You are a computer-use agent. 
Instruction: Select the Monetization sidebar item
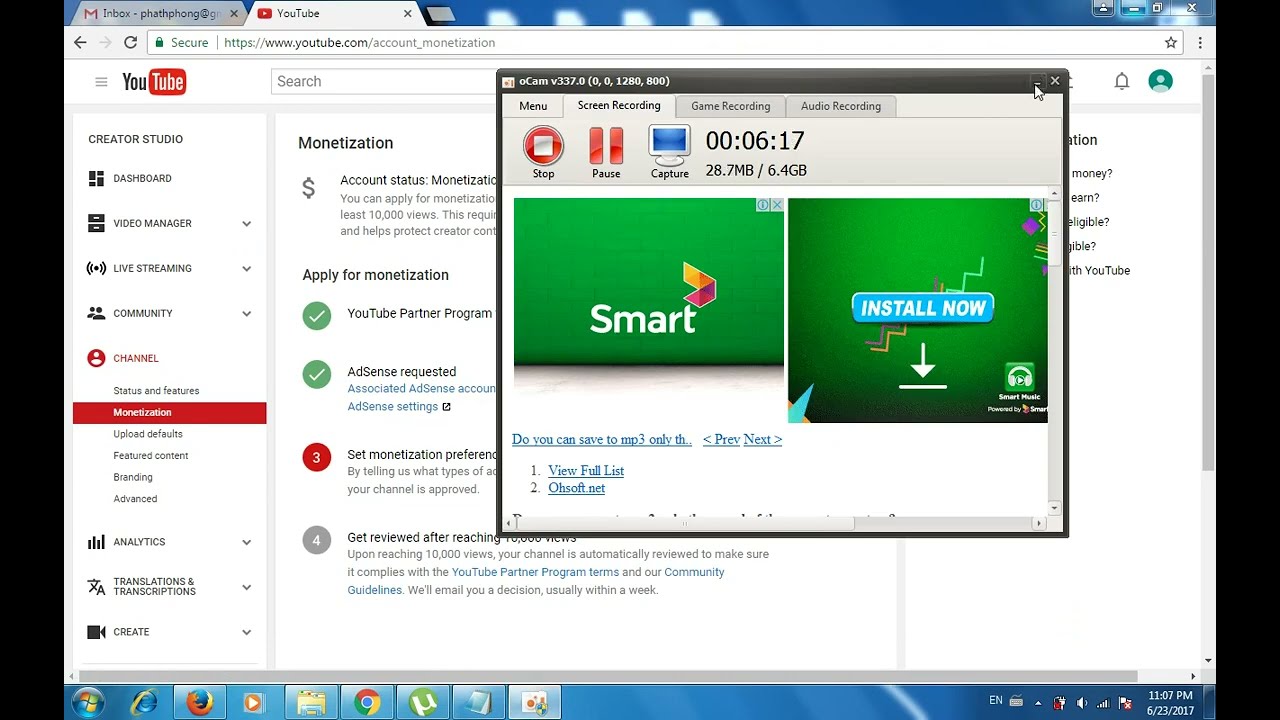coord(169,412)
